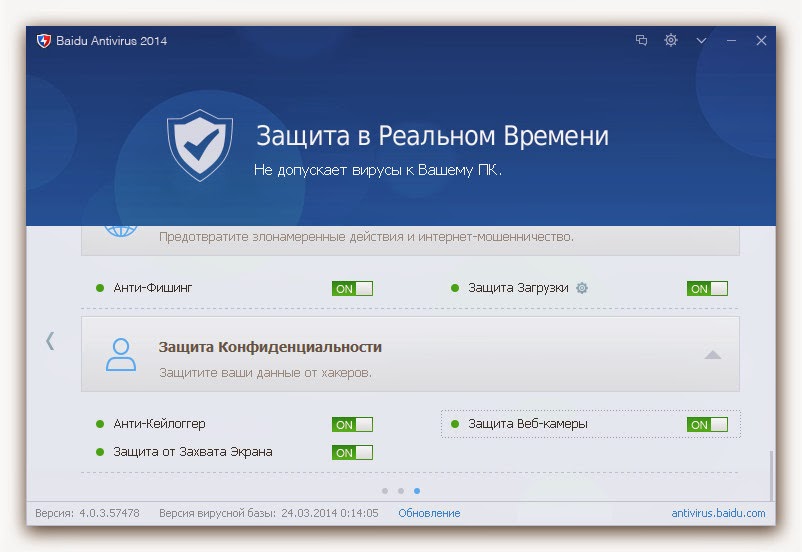Click the Защита в Реальном Времени title
802x552 pixels.
(x=432, y=136)
